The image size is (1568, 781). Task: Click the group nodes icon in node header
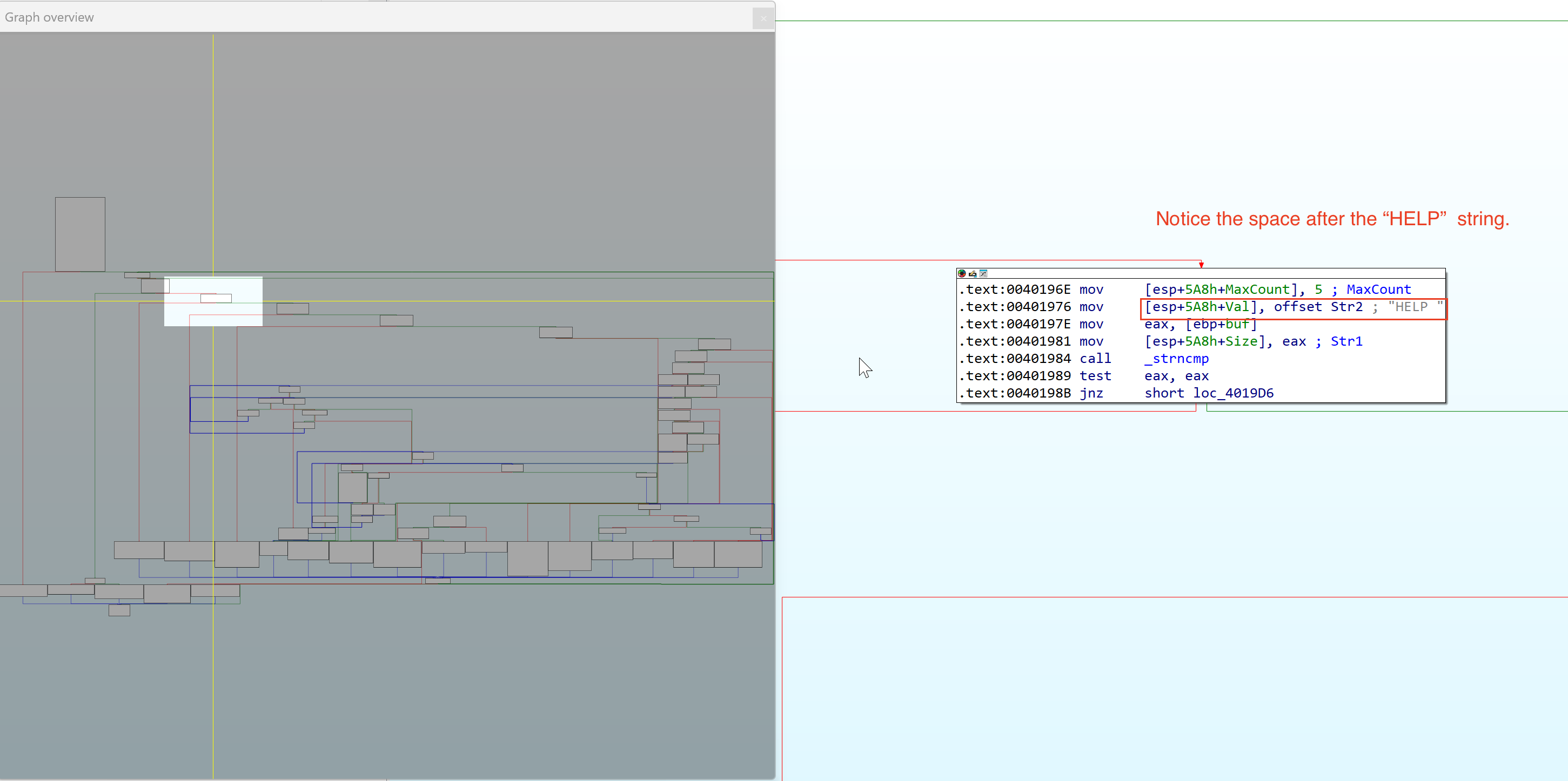tap(983, 274)
